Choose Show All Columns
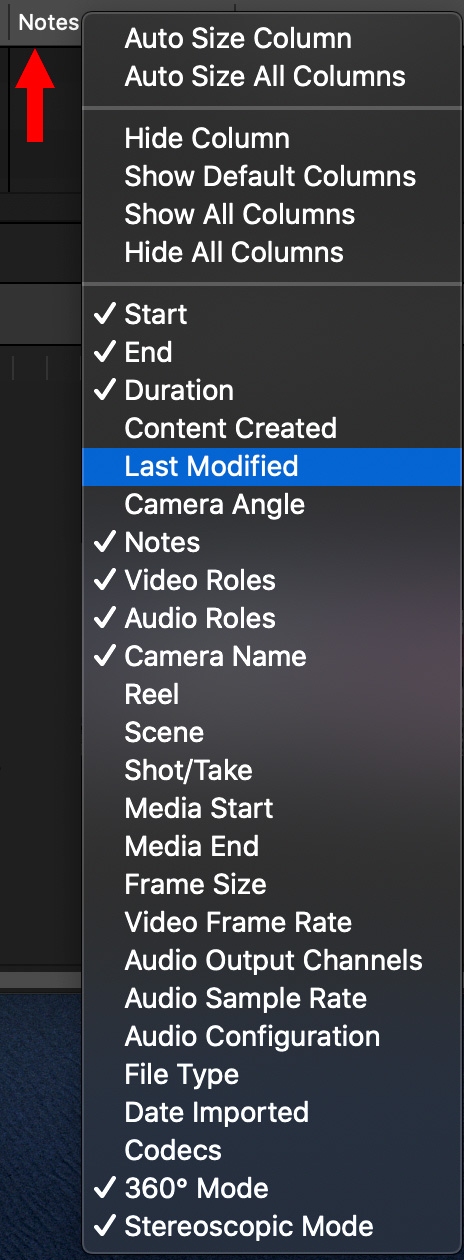Screen dimensions: 464x1260 272,215
